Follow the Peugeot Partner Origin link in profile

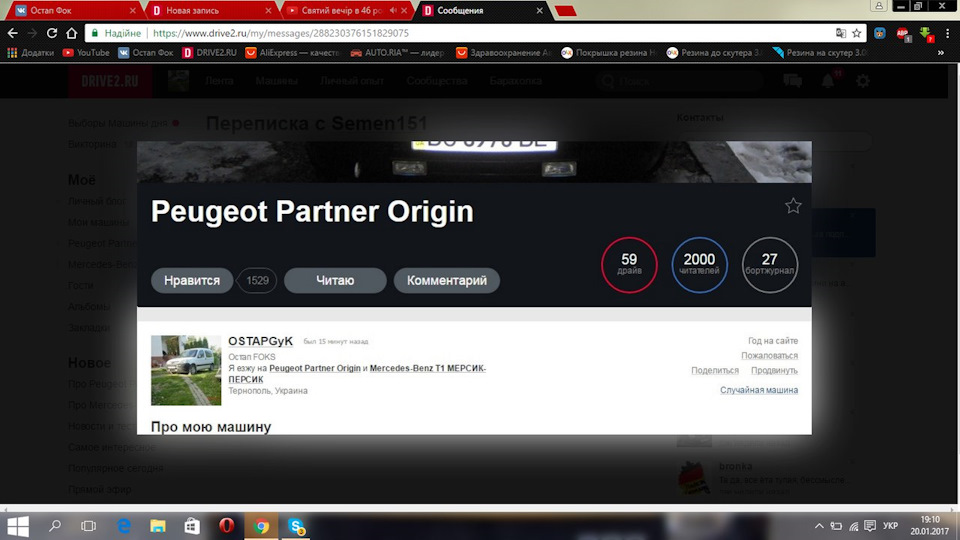(315, 368)
